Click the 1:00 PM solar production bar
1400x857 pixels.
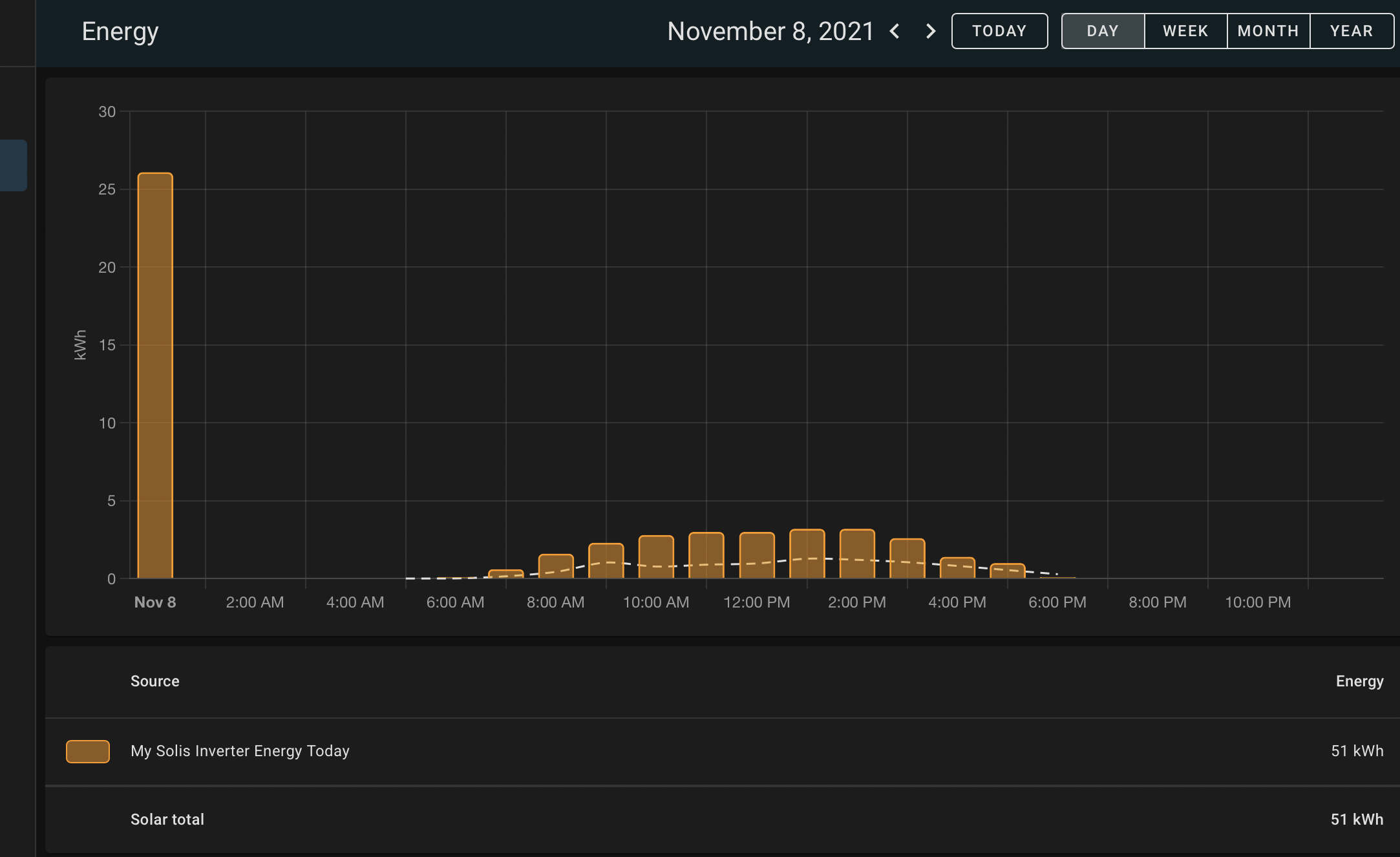tap(807, 554)
